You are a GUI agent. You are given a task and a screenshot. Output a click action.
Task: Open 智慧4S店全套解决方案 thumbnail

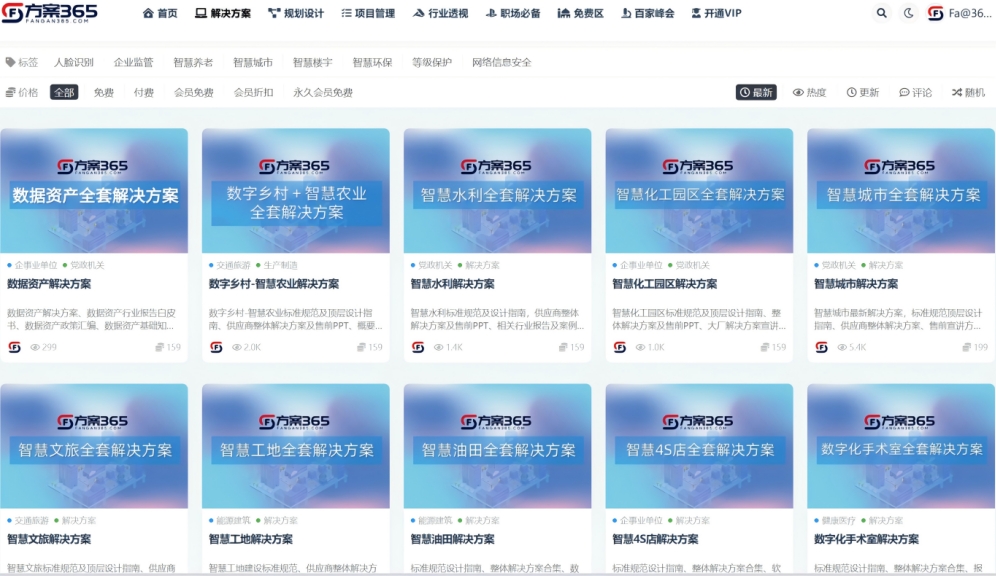[x=699, y=446]
